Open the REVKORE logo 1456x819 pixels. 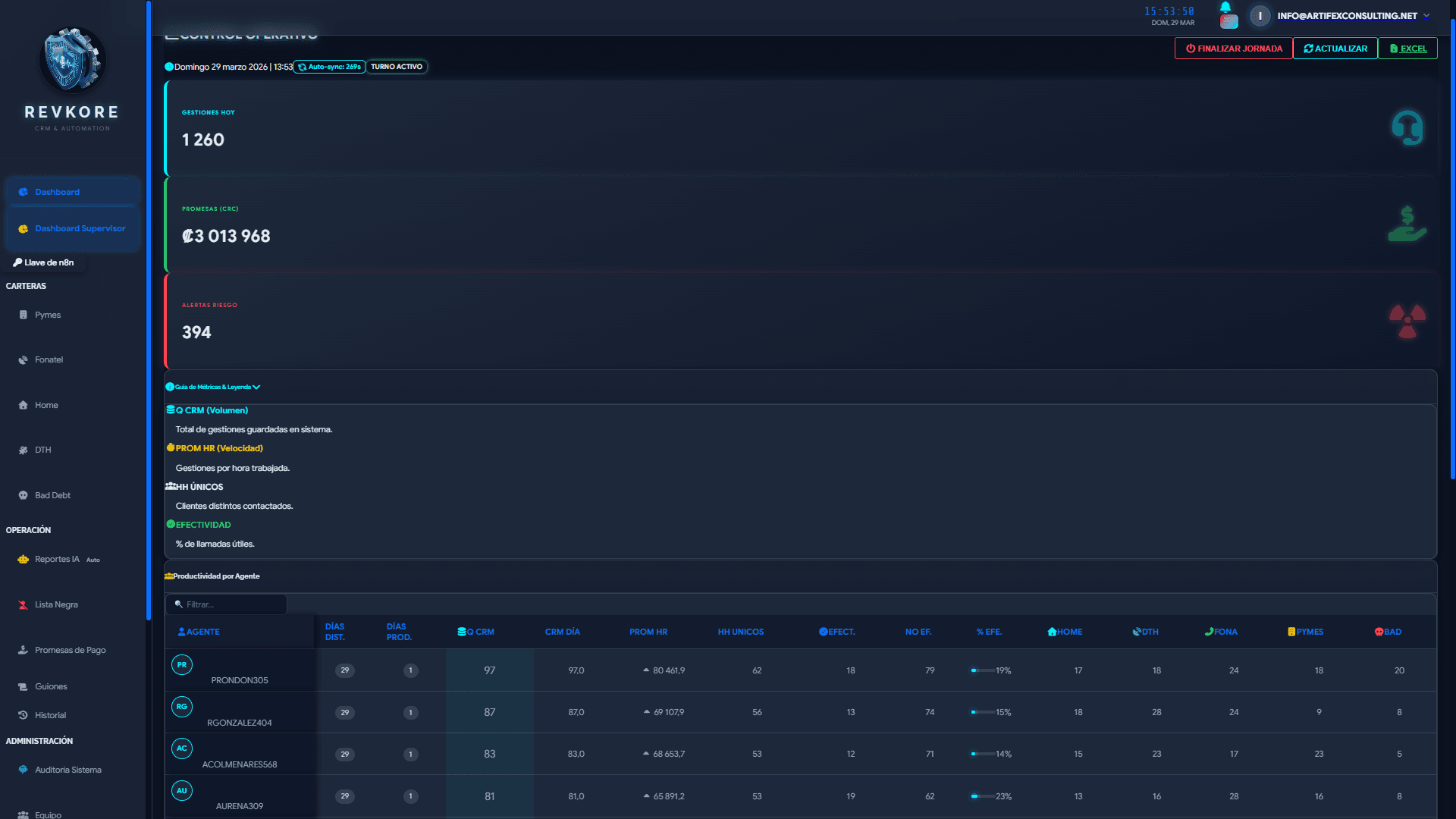(x=71, y=59)
